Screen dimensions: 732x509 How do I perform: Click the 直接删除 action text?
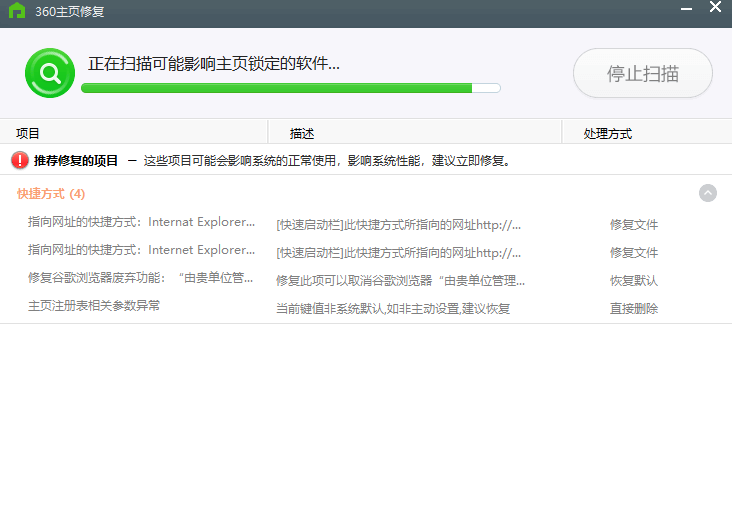(x=634, y=309)
